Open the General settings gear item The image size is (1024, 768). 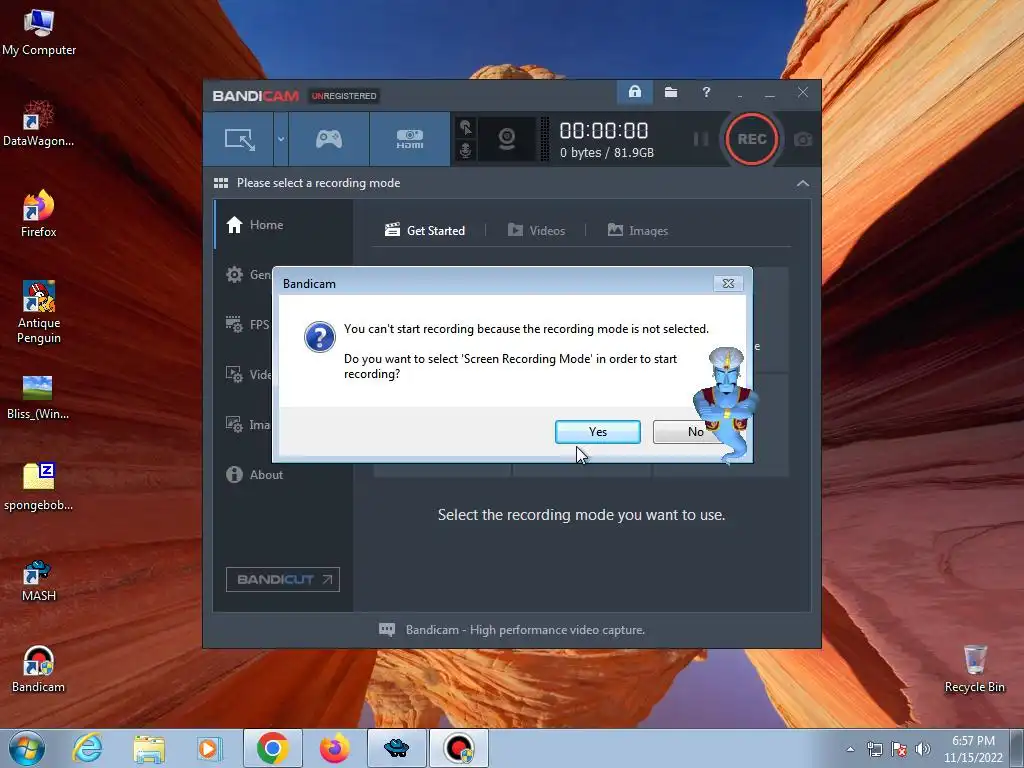click(x=248, y=275)
